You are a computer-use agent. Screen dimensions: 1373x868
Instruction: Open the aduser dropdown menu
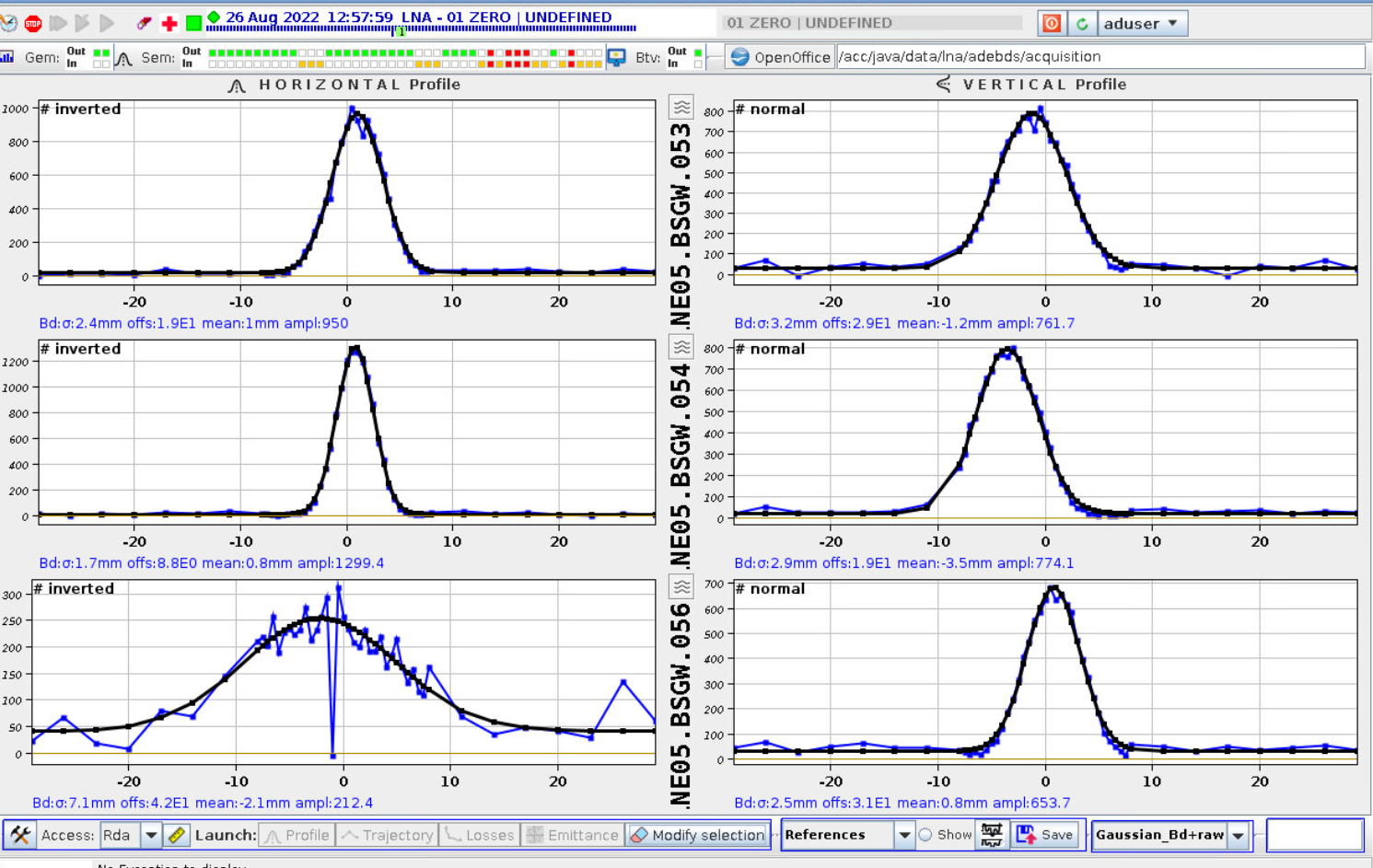pos(1140,23)
